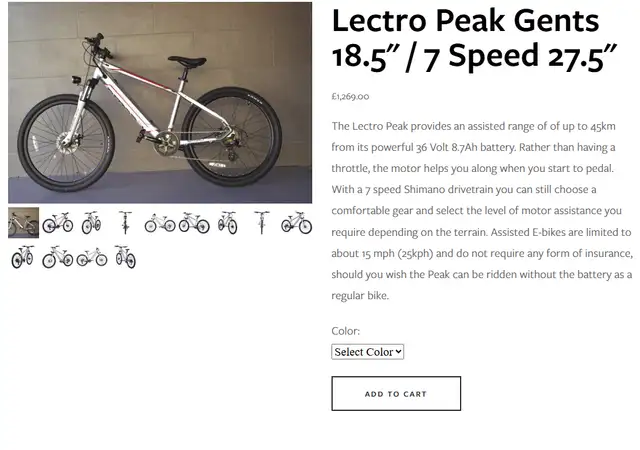Click the large main bike photo
Viewport: 640px width, 450px height.
(x=160, y=102)
